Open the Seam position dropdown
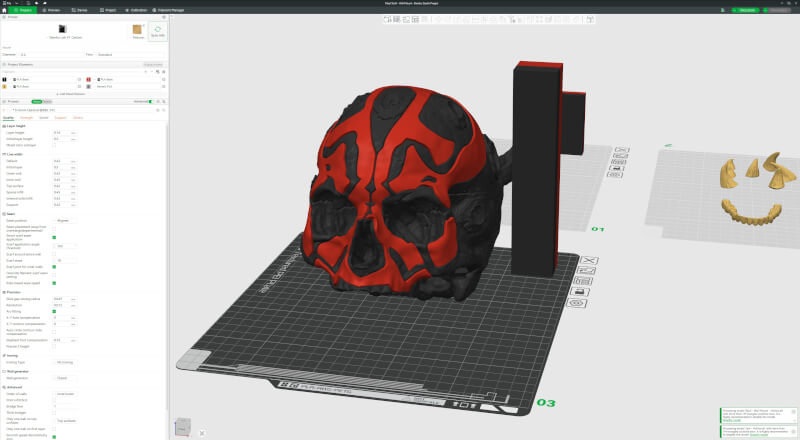This screenshot has height=440, width=800. point(65,221)
